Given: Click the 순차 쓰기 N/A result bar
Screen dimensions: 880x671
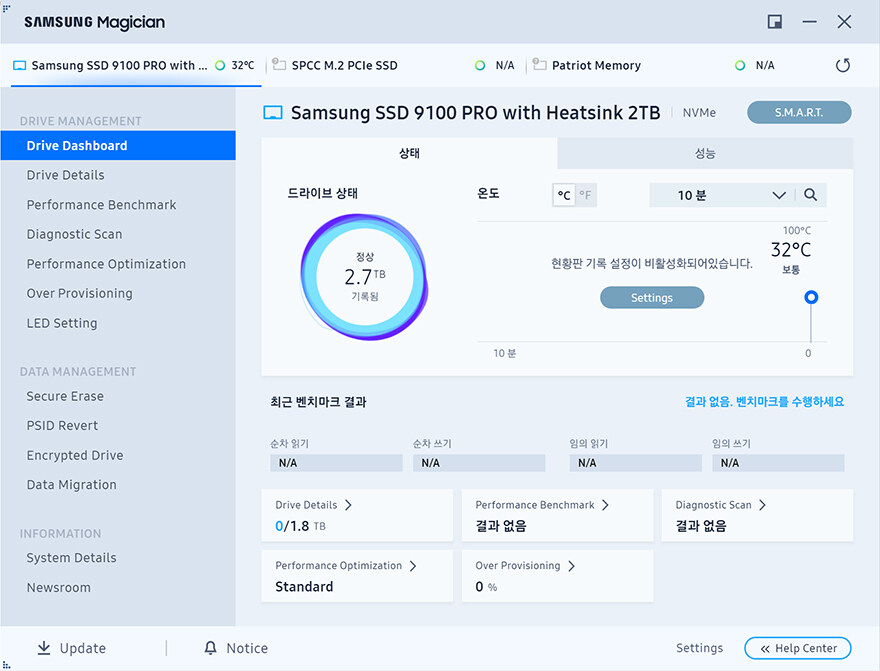Looking at the screenshot, I should click(479, 463).
